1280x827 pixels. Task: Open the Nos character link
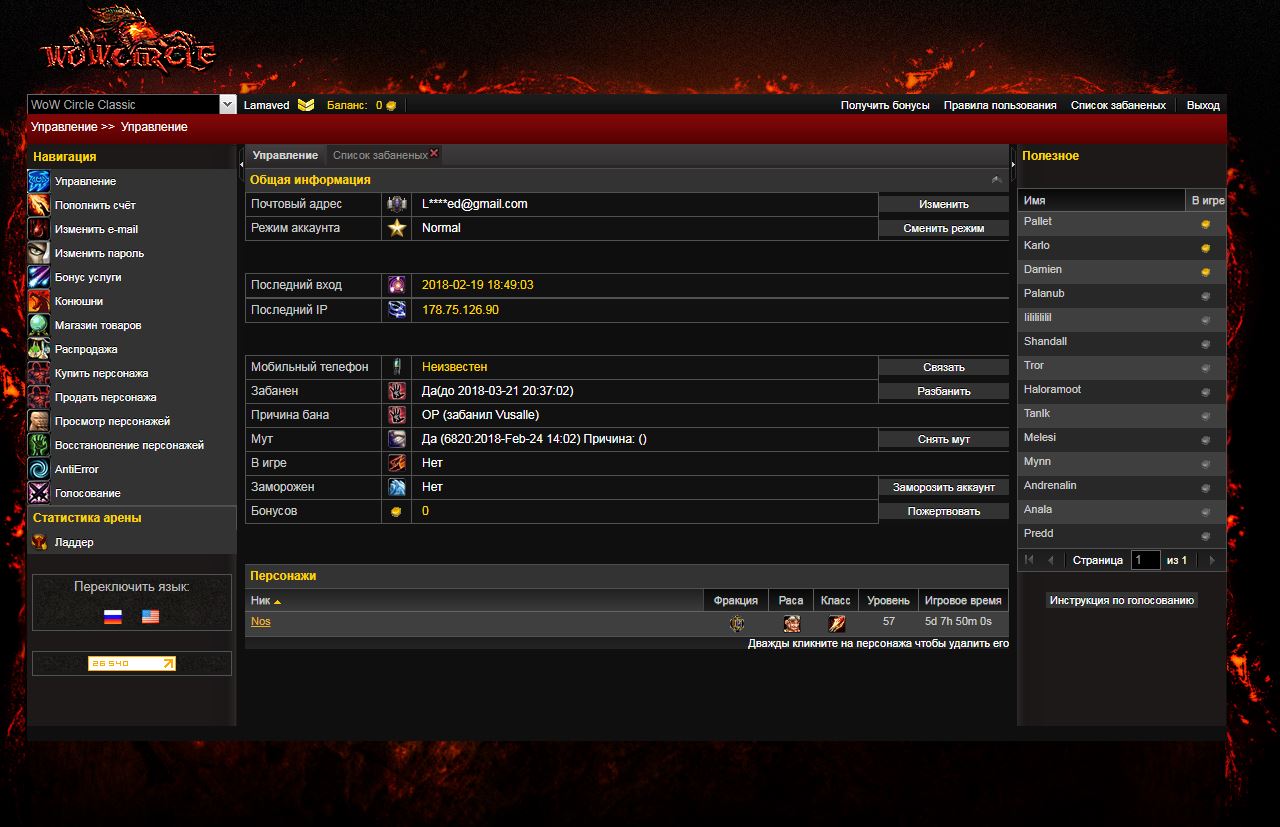(260, 622)
